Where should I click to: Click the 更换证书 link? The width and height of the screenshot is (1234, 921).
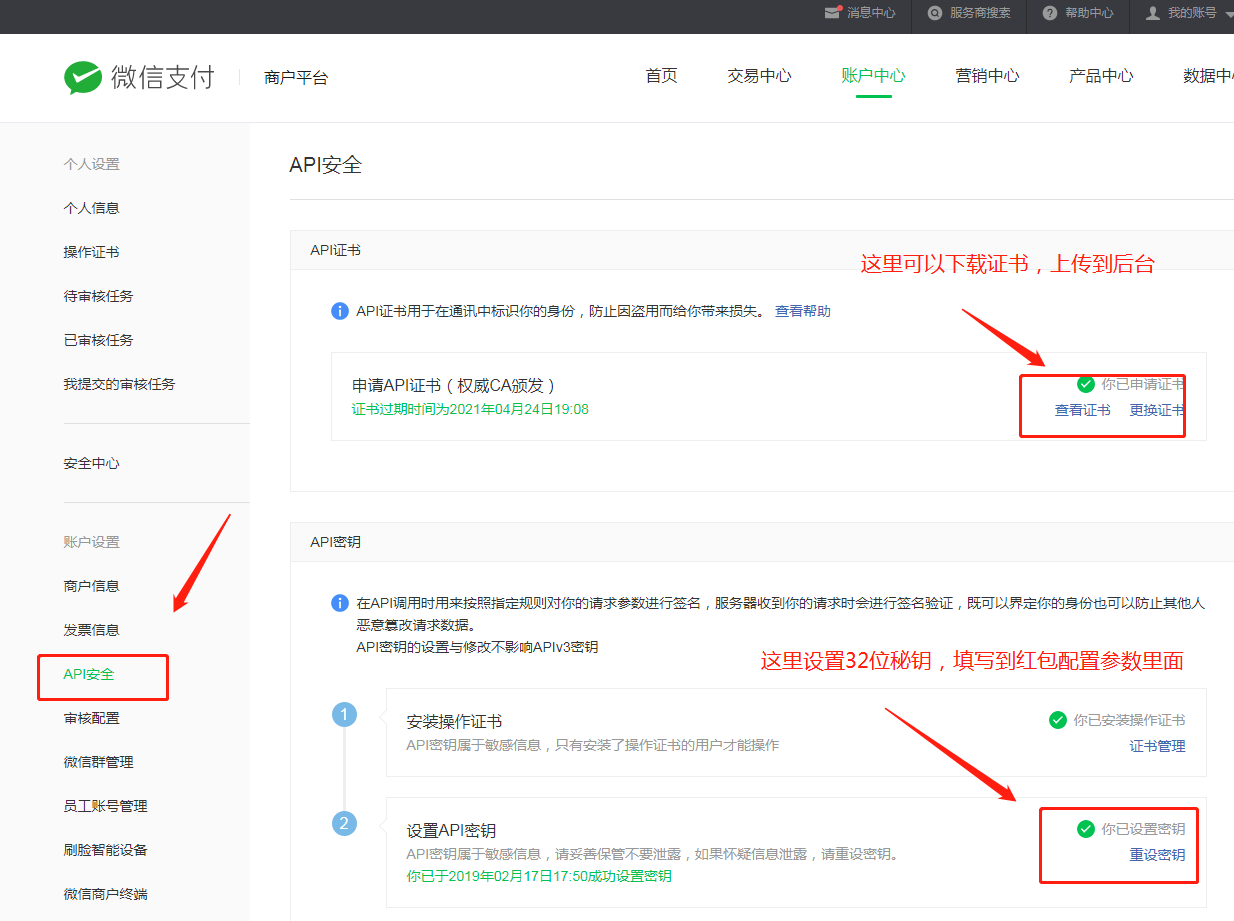tap(1157, 410)
